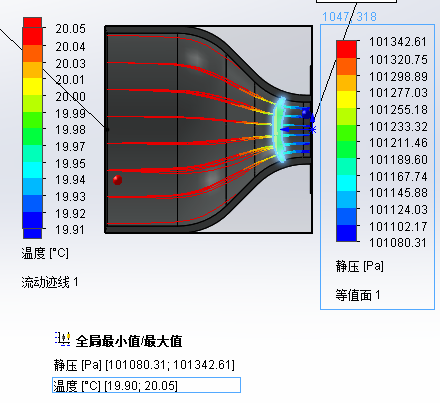Click the blue asterisk probe marker at outlet
440x403 pixels.
click(x=313, y=130)
